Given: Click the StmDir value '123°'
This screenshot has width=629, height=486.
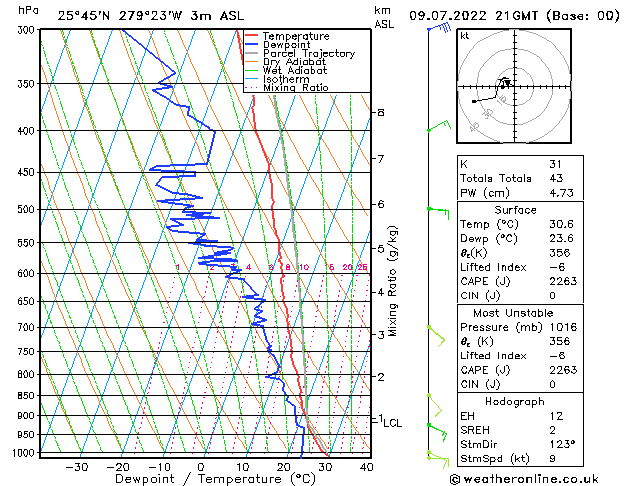Looking at the screenshot, I should click(x=562, y=445).
